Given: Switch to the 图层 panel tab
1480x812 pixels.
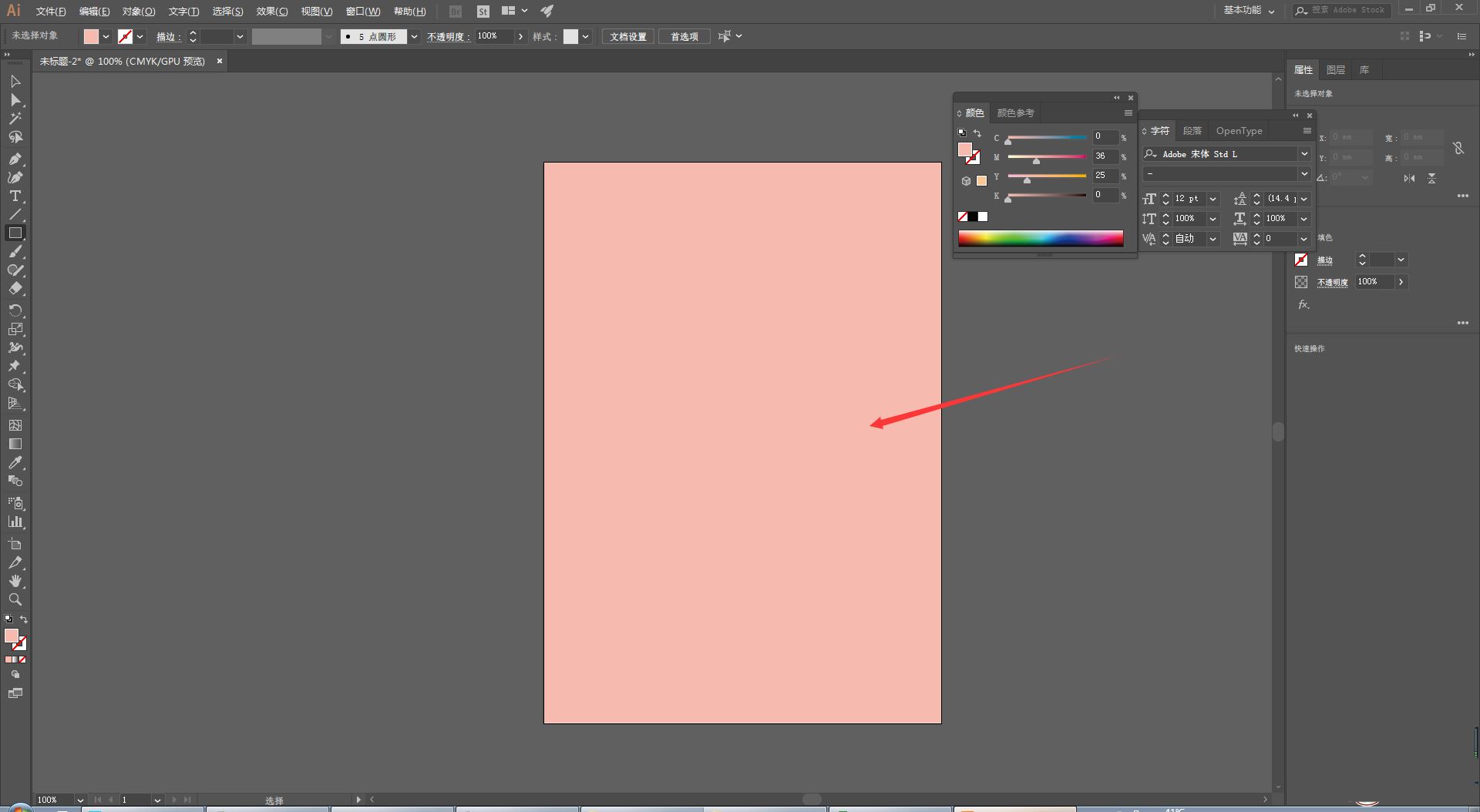Looking at the screenshot, I should pos(1335,70).
